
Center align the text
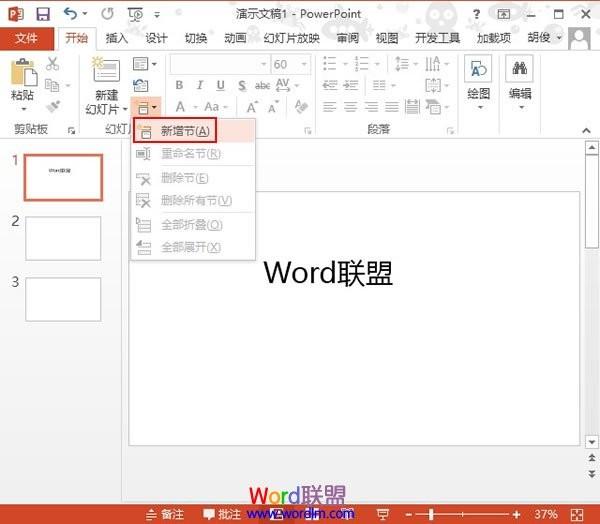(x=350, y=107)
